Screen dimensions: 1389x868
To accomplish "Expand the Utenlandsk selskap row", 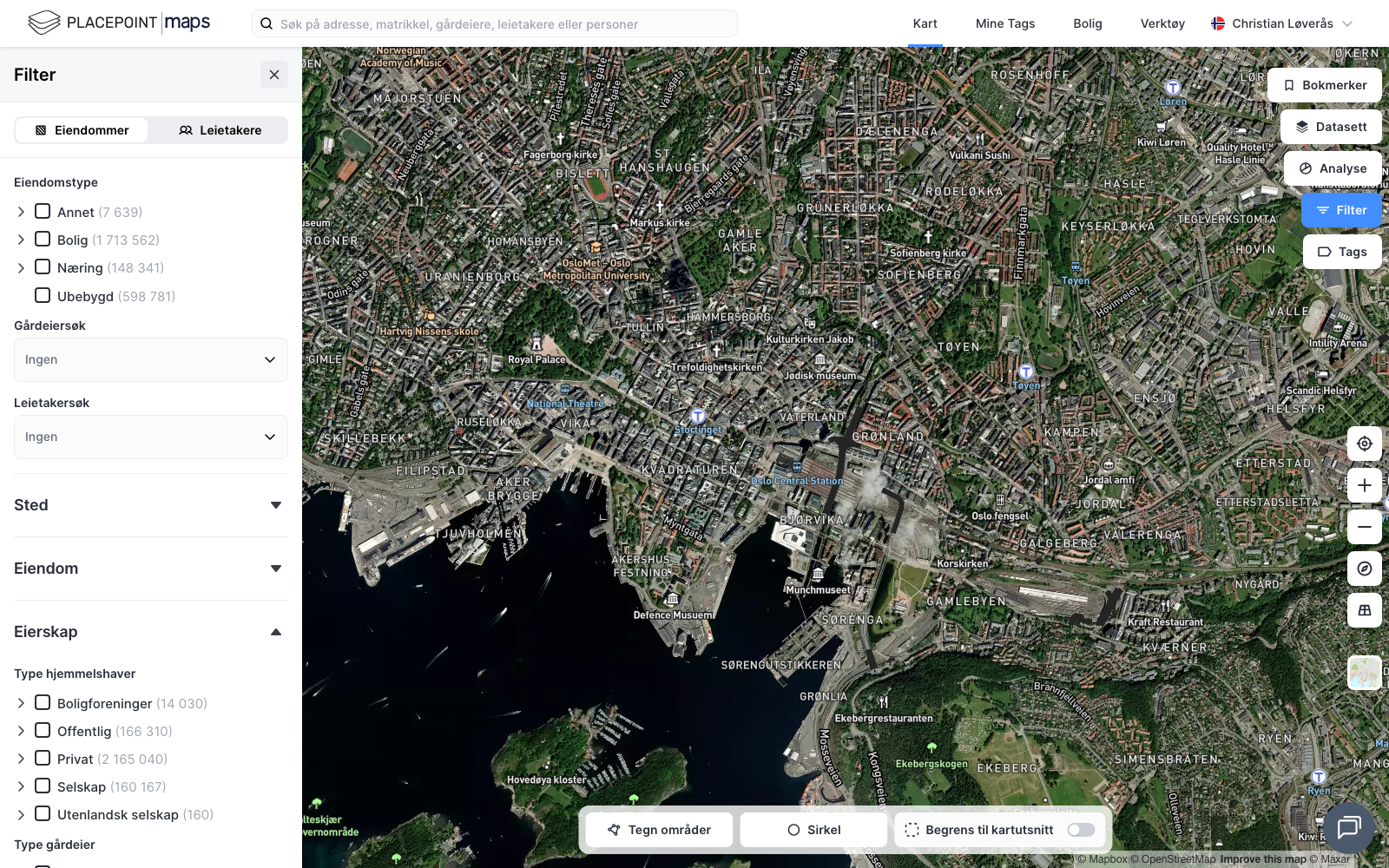I will [x=21, y=814].
